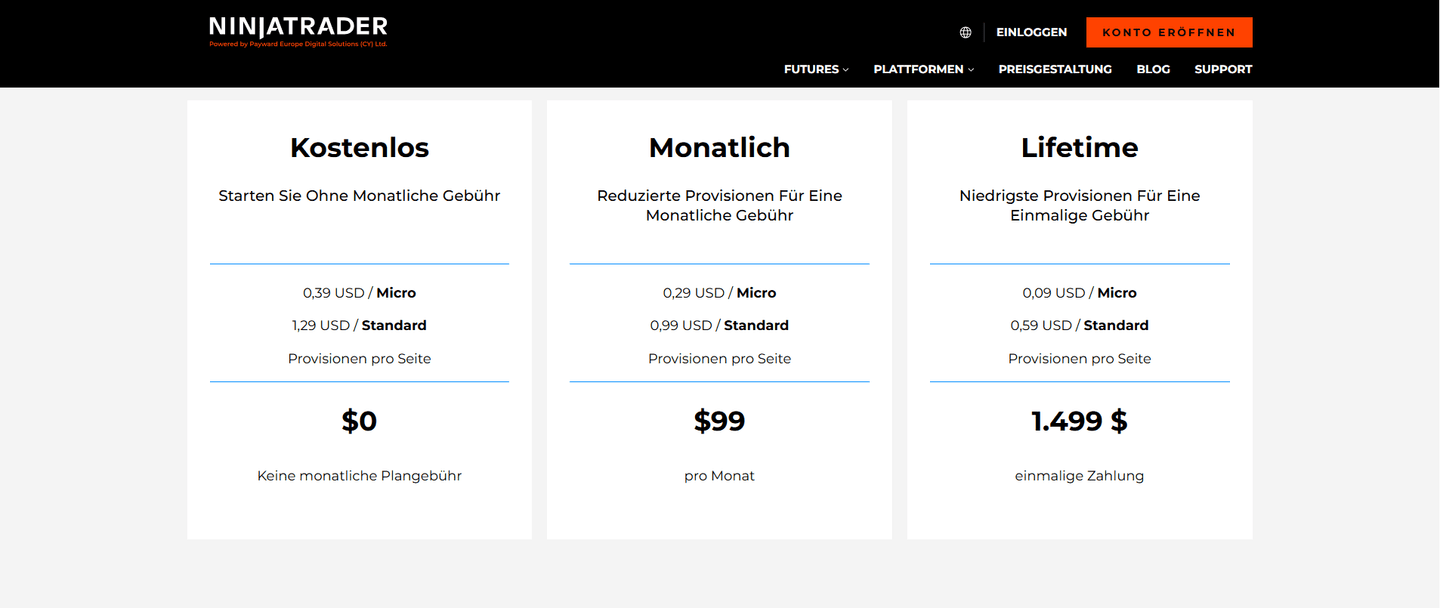The height and width of the screenshot is (608, 1440).
Task: Click the $0 price in Kostenlos plan
Action: 359,421
